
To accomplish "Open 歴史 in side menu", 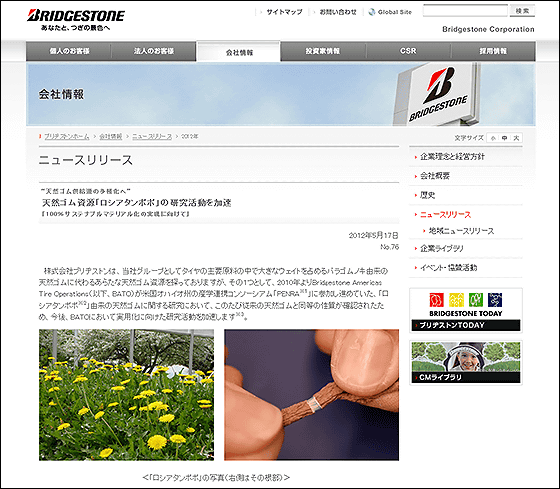I will click(428, 195).
